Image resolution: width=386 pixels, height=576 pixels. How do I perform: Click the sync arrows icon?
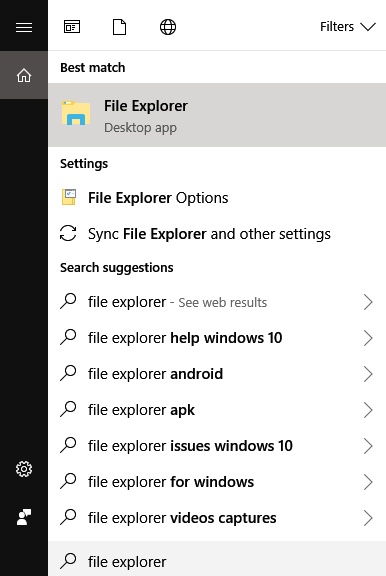68,233
